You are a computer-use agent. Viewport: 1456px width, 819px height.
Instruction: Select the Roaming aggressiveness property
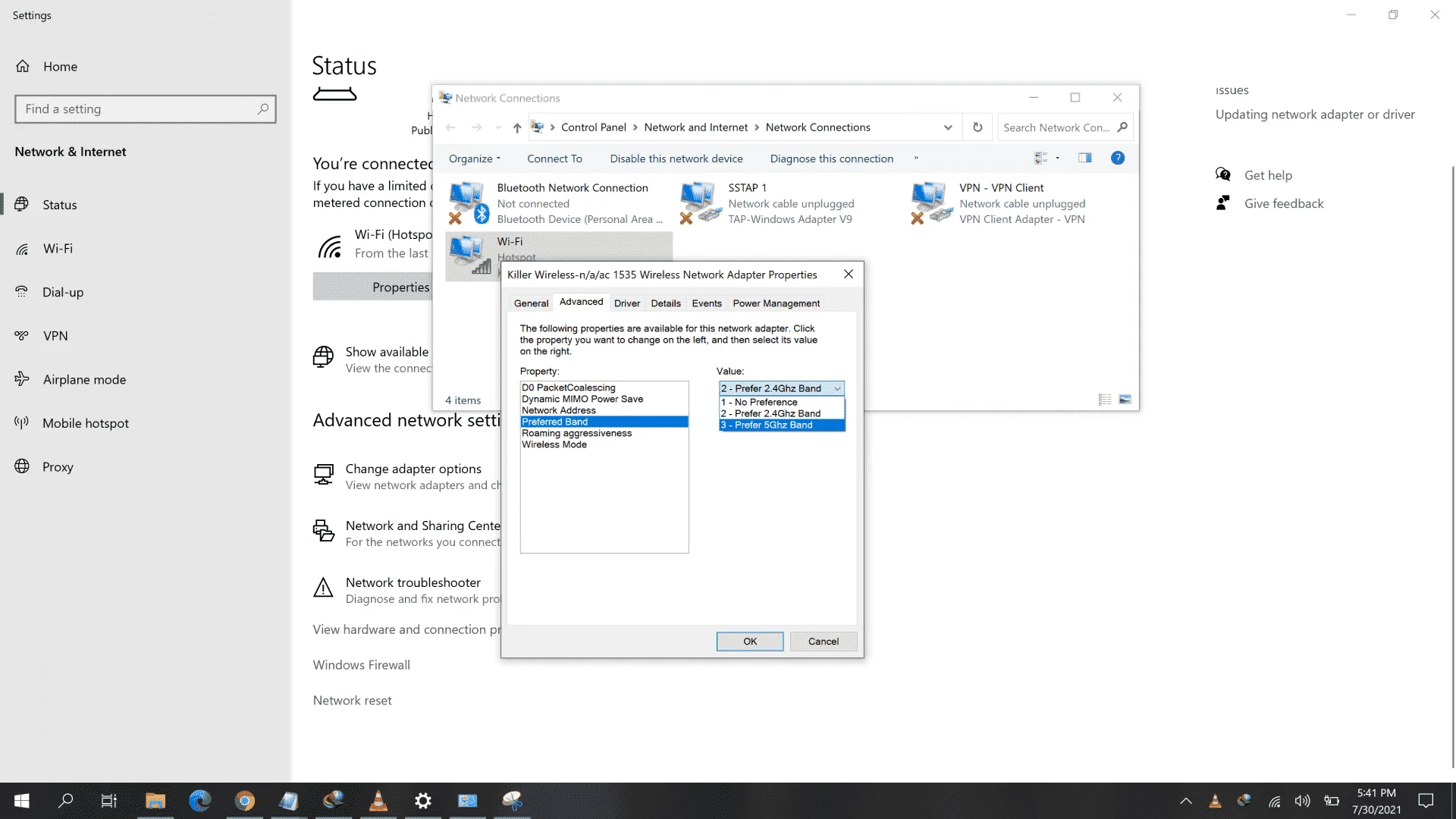(x=604, y=433)
